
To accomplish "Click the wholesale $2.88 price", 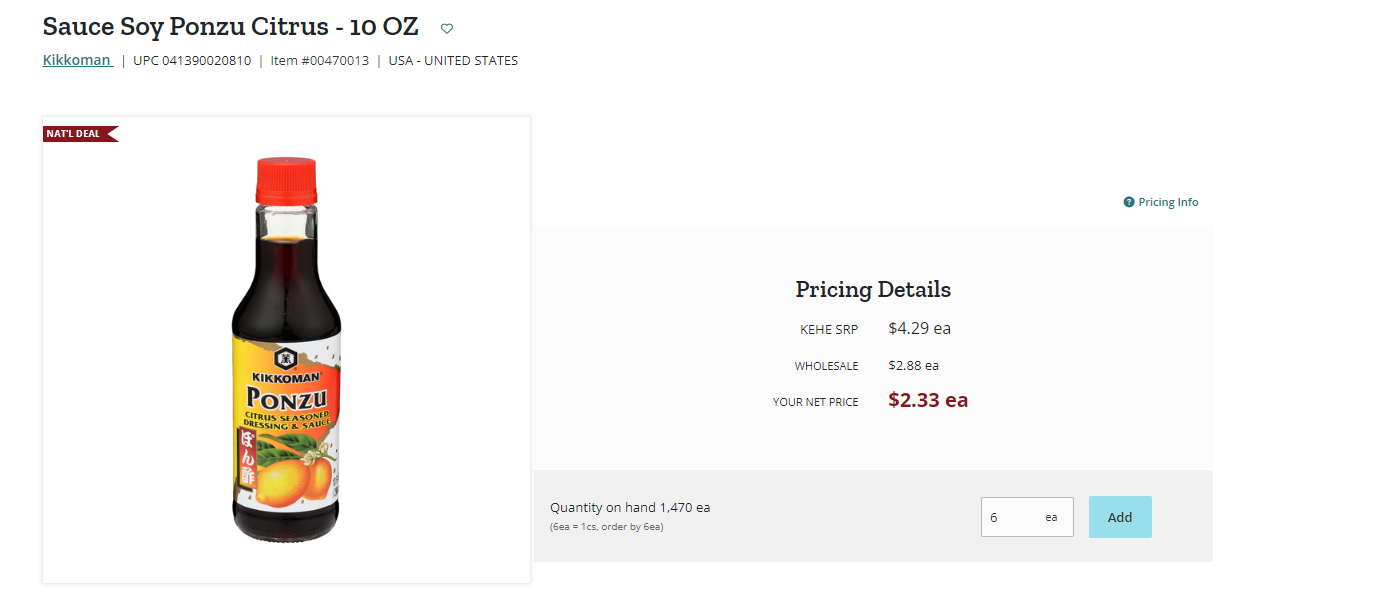I will (x=913, y=365).
